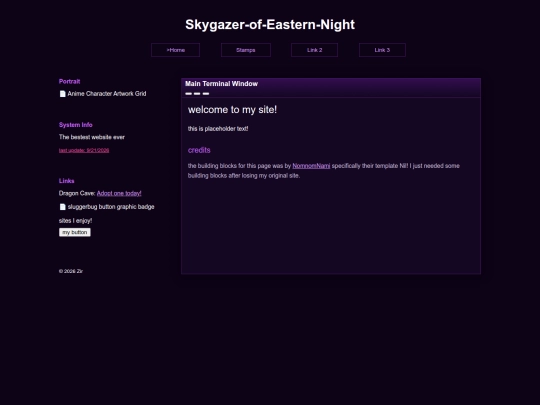Click the 'my button' button
540x405 pixels.
75,232
